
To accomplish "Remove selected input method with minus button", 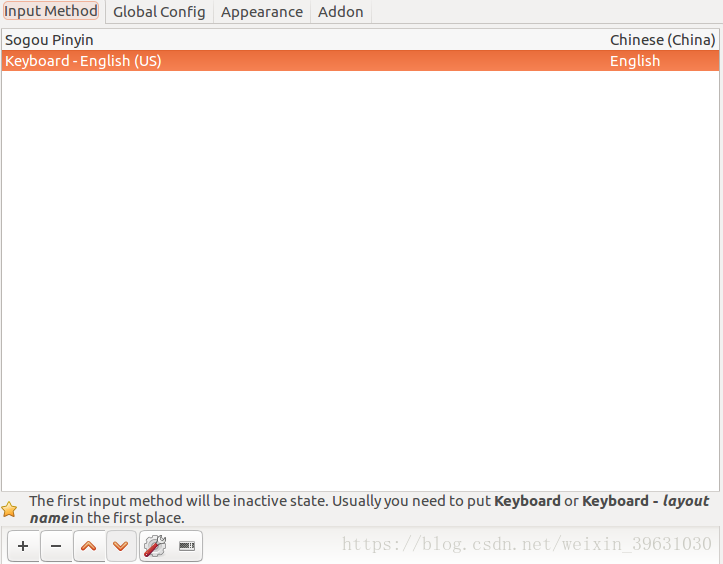I will point(56,546).
